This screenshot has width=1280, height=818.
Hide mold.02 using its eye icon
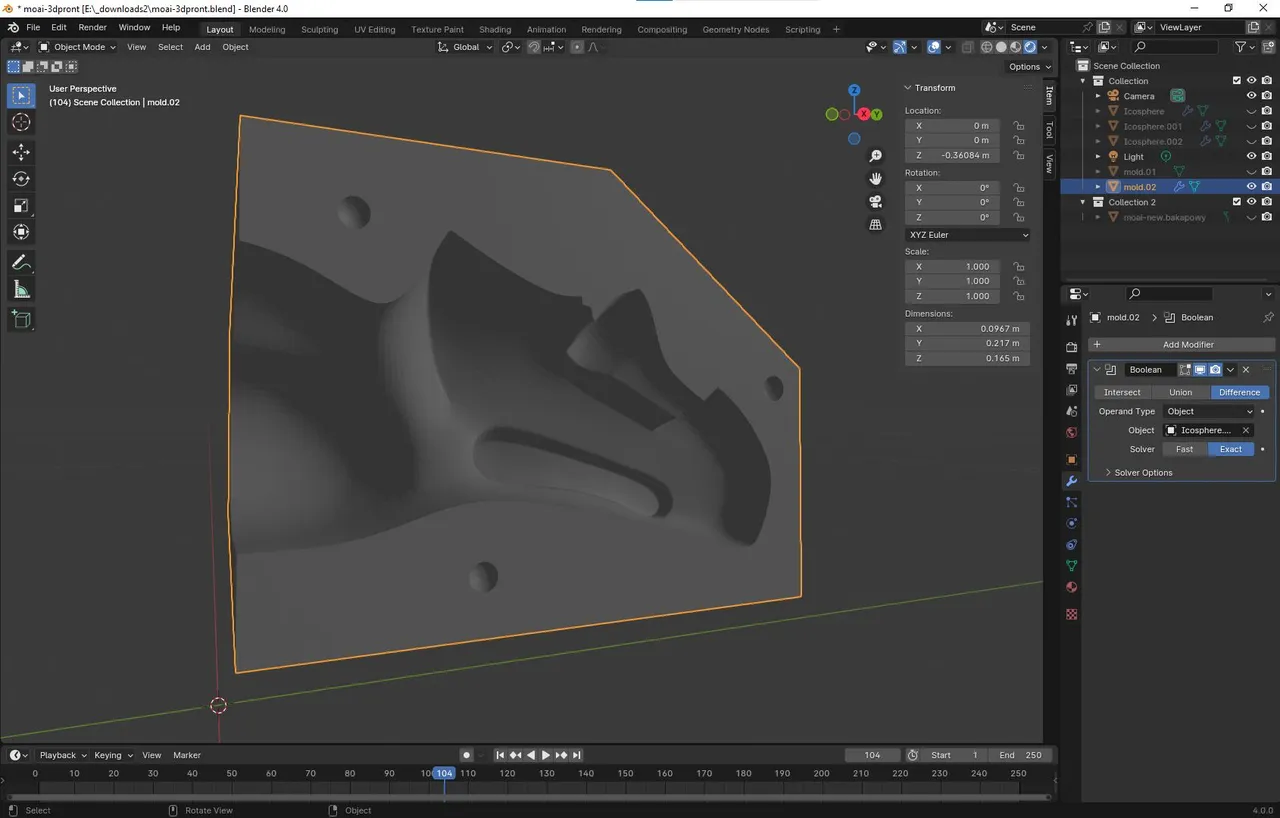point(1251,186)
